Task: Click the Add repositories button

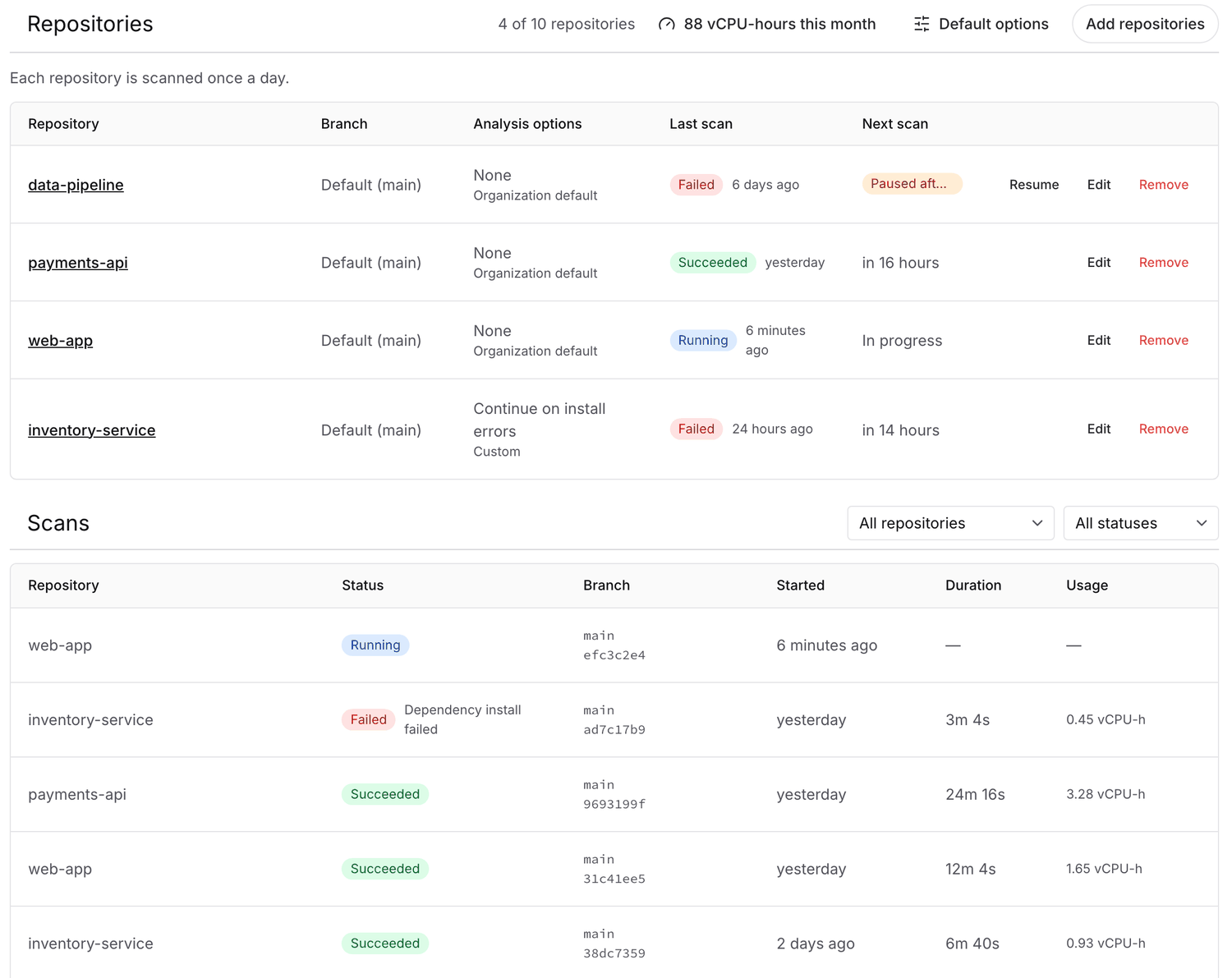Action: 1145,25
